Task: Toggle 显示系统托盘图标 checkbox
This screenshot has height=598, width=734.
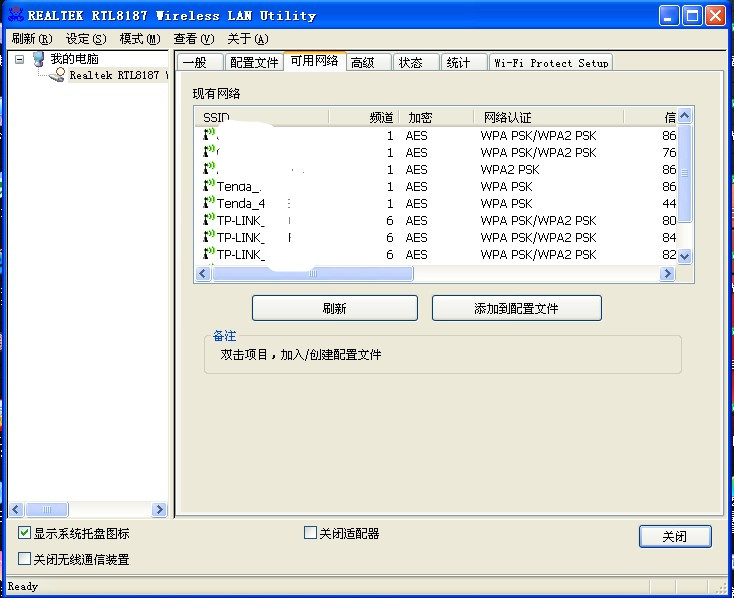Action: (24, 532)
